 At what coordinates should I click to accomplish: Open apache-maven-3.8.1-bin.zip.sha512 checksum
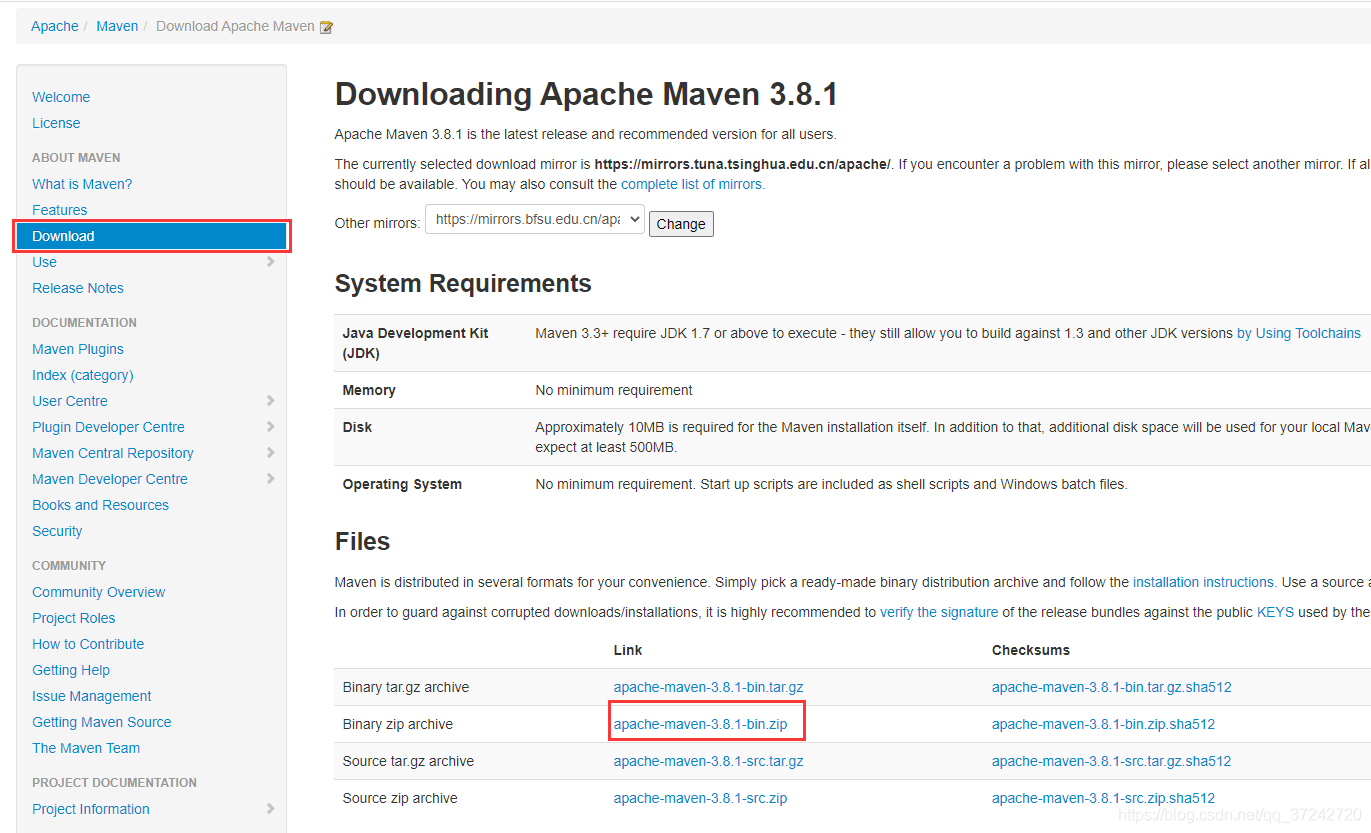pyautogui.click(x=1104, y=724)
